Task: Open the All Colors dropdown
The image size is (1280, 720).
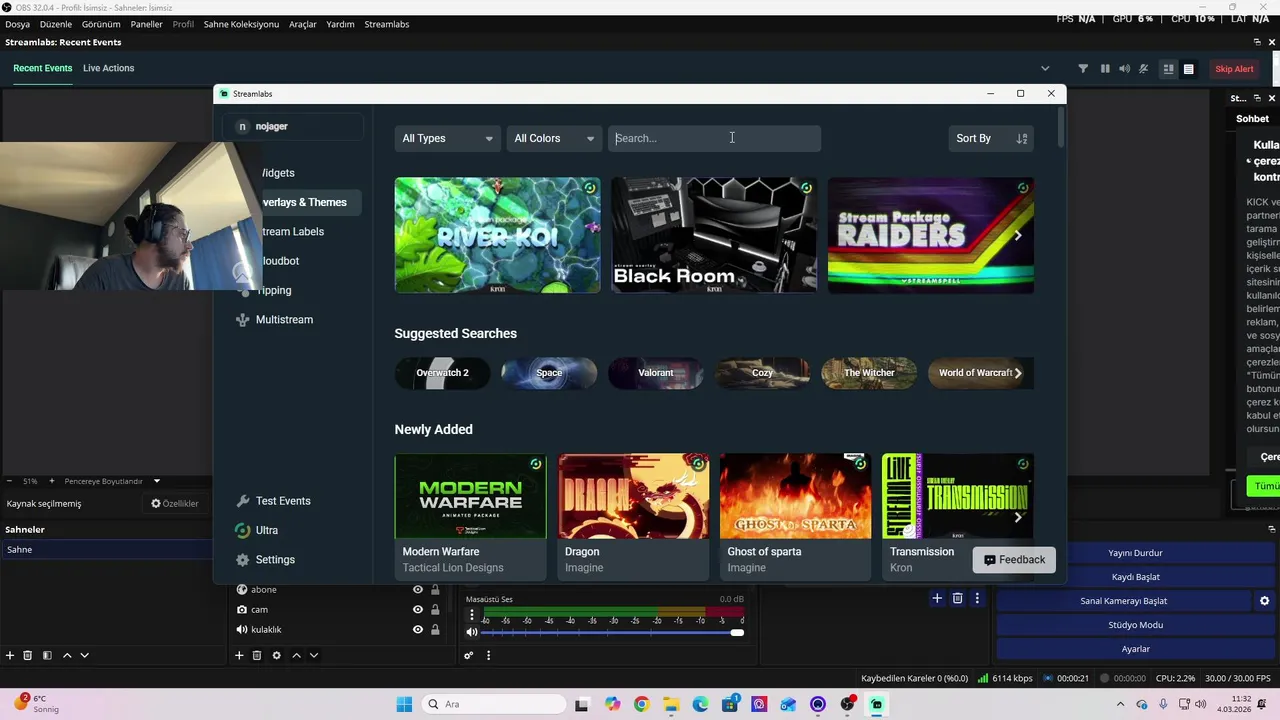Action: pyautogui.click(x=554, y=139)
